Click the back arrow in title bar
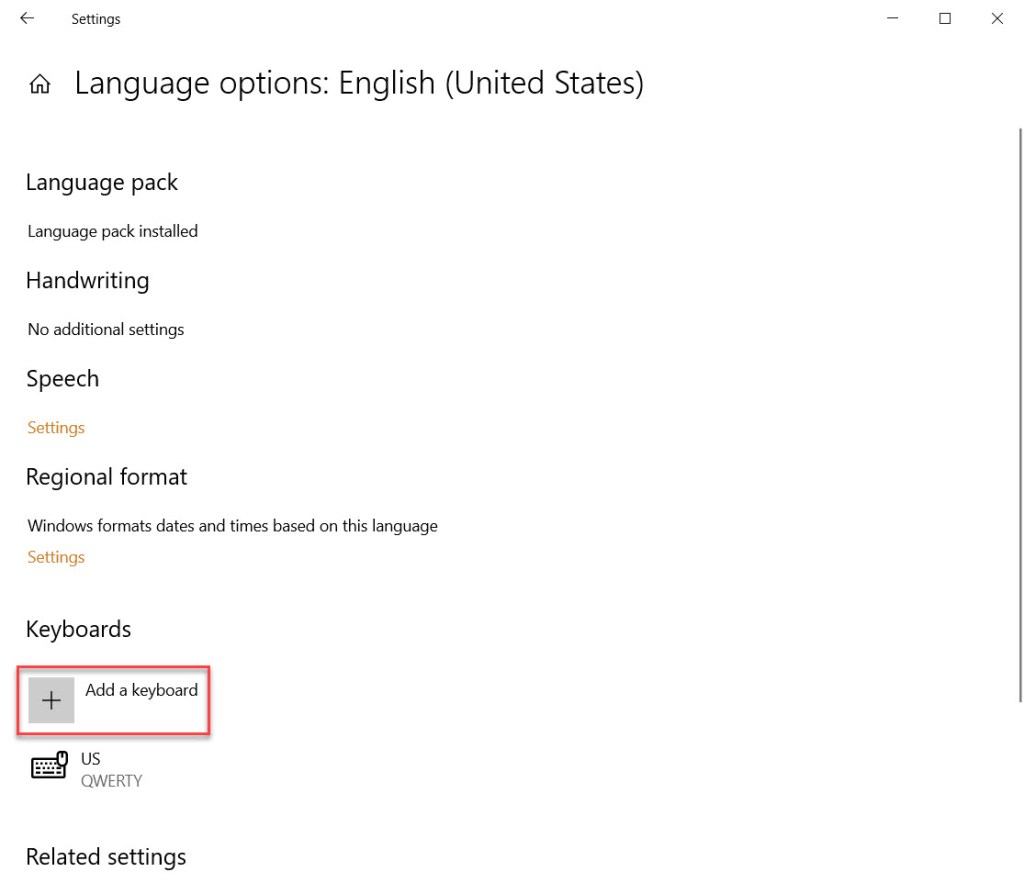The height and width of the screenshot is (883, 1024). [27, 18]
